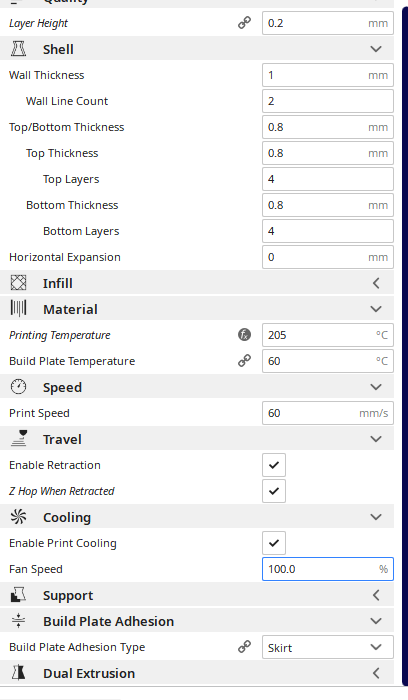Click the Shell category icon
The width and height of the screenshot is (408, 700).
tap(18, 49)
